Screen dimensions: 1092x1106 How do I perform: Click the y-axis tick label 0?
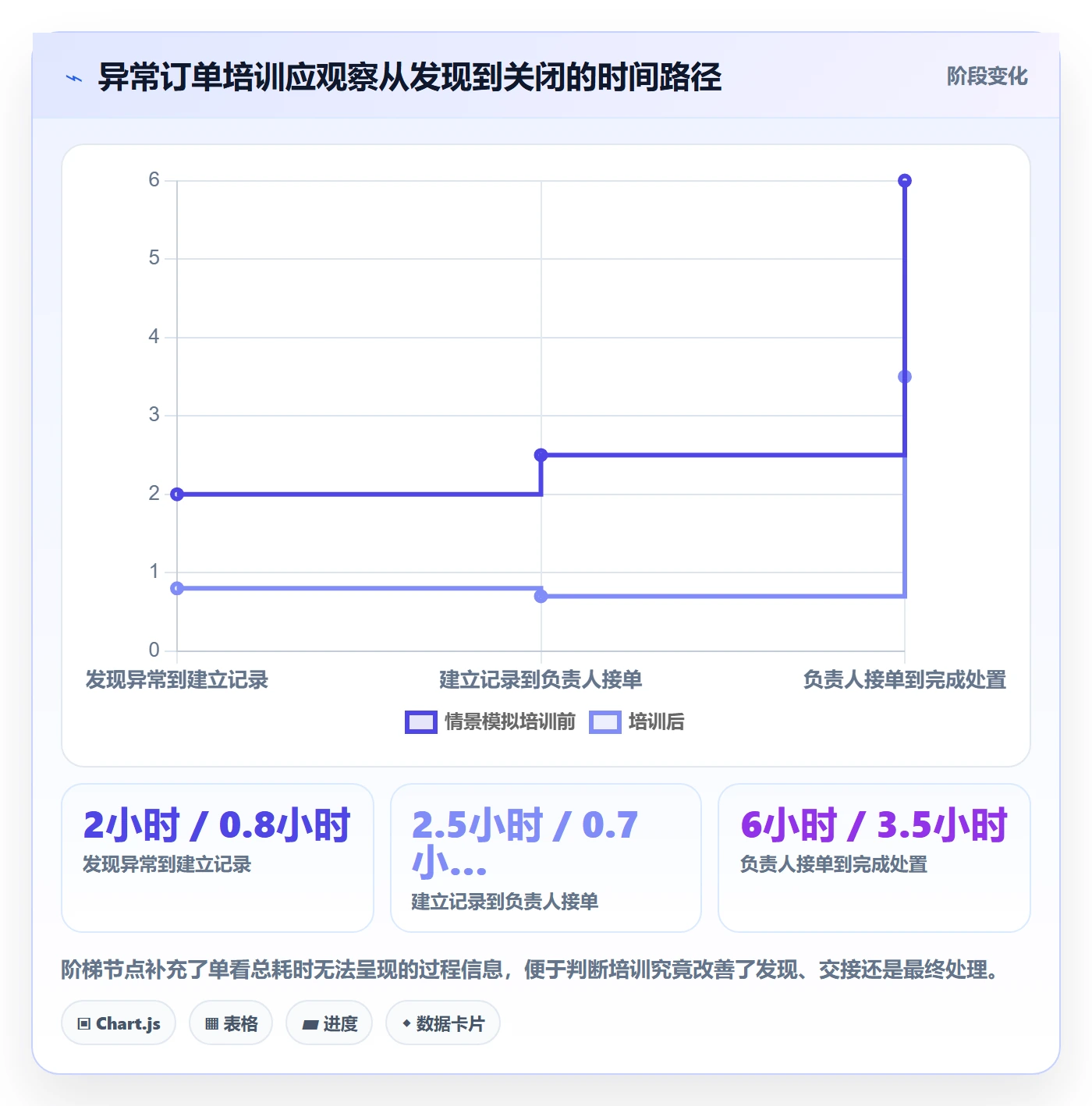point(154,650)
